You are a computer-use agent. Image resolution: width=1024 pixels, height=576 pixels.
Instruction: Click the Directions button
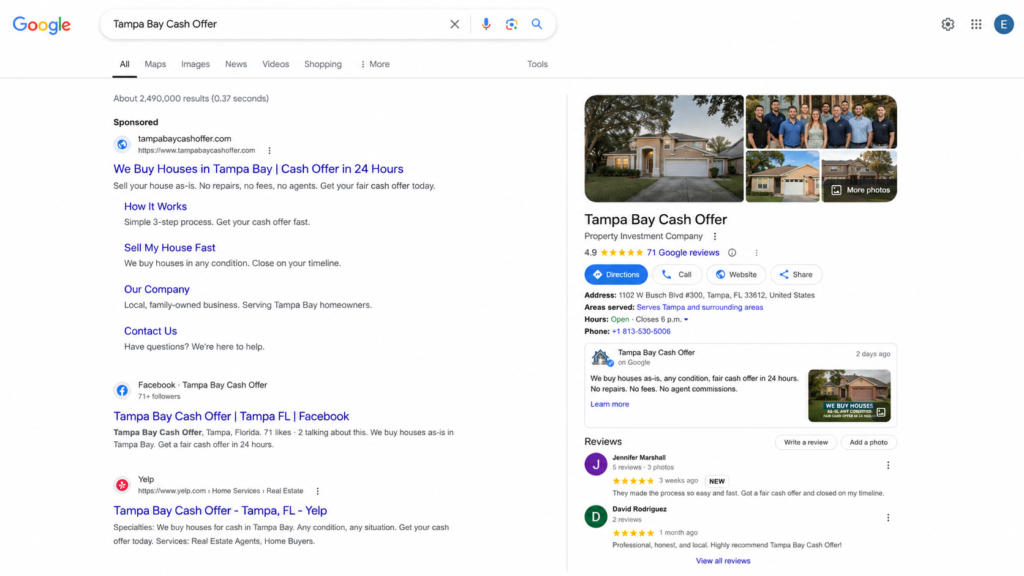(616, 275)
